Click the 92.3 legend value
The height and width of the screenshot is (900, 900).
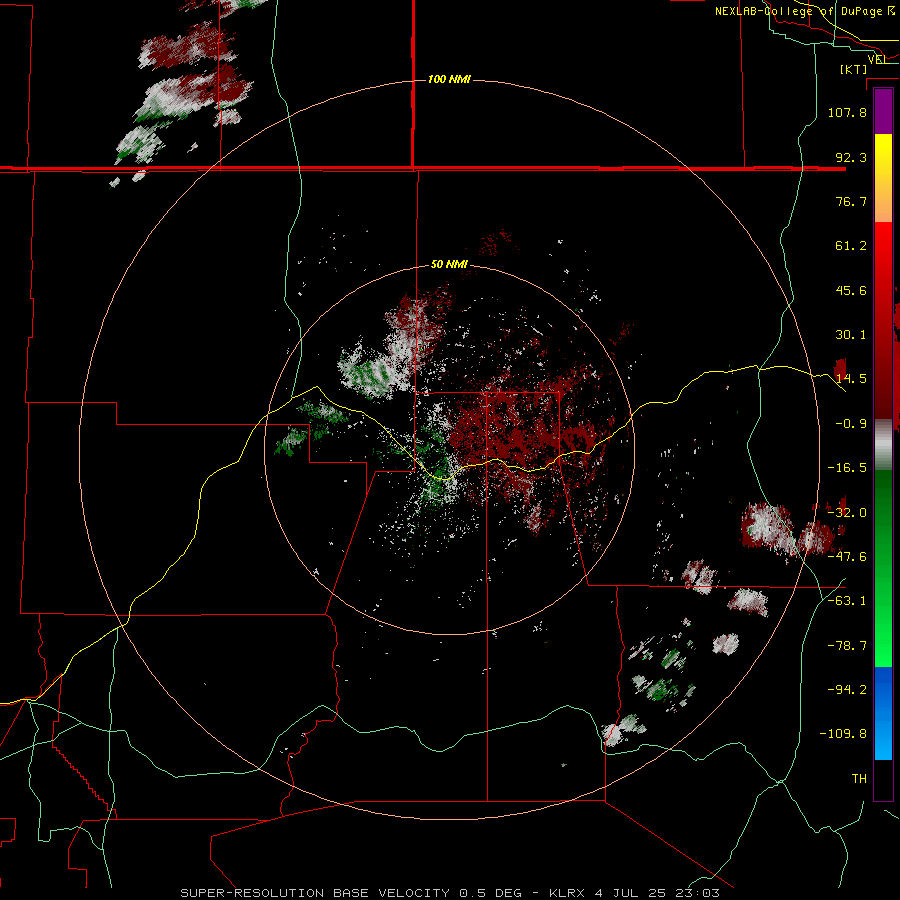click(x=851, y=157)
